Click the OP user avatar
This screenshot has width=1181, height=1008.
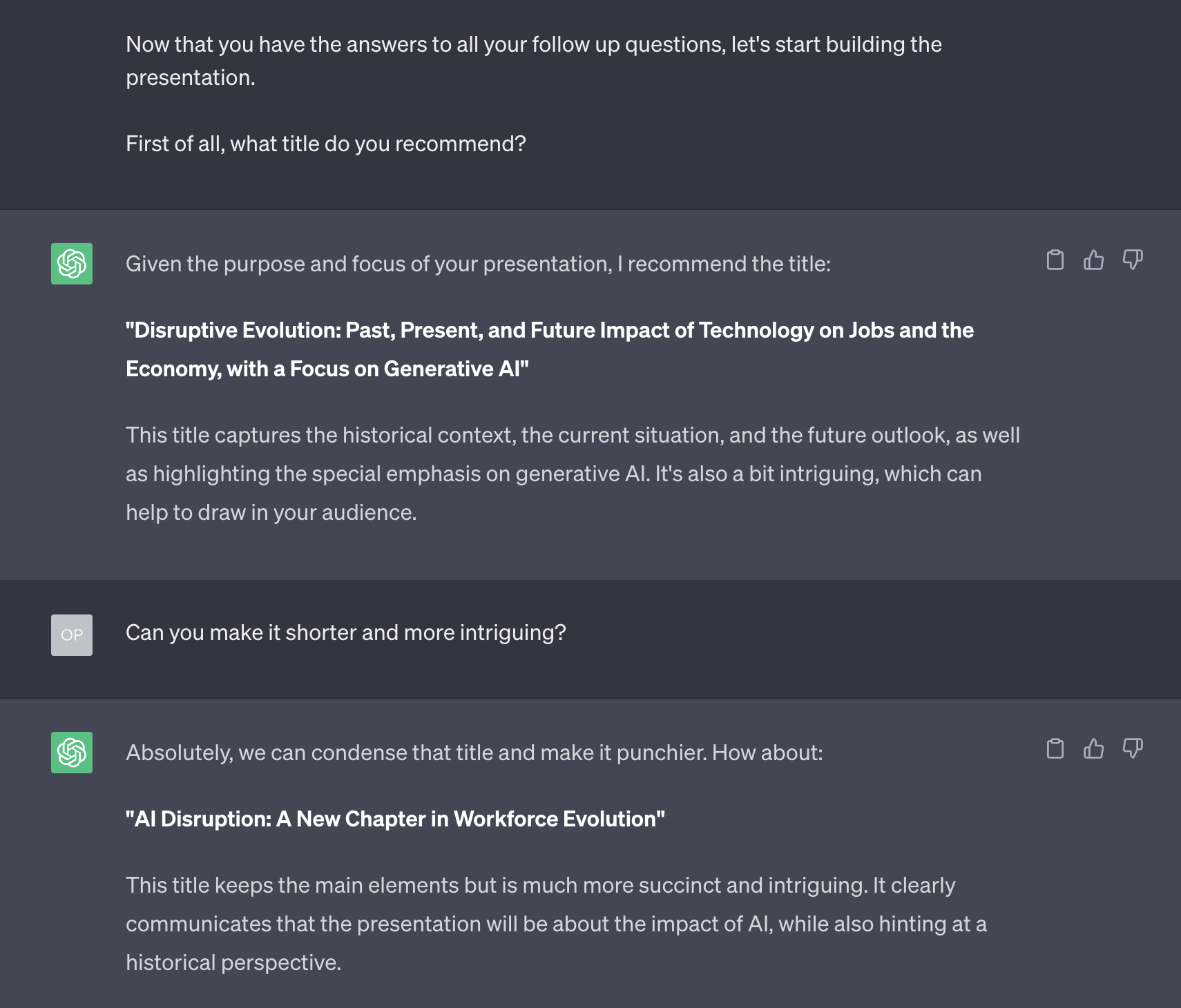pyautogui.click(x=72, y=635)
